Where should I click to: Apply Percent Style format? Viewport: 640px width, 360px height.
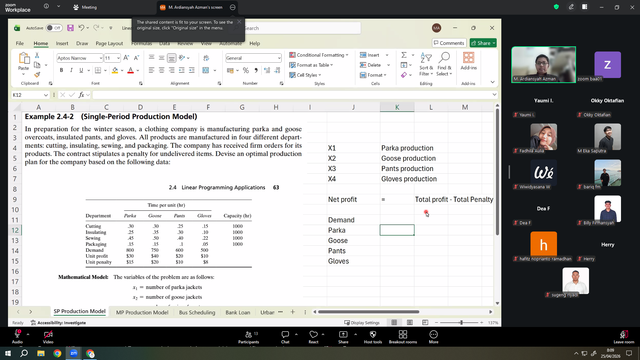[246, 70]
